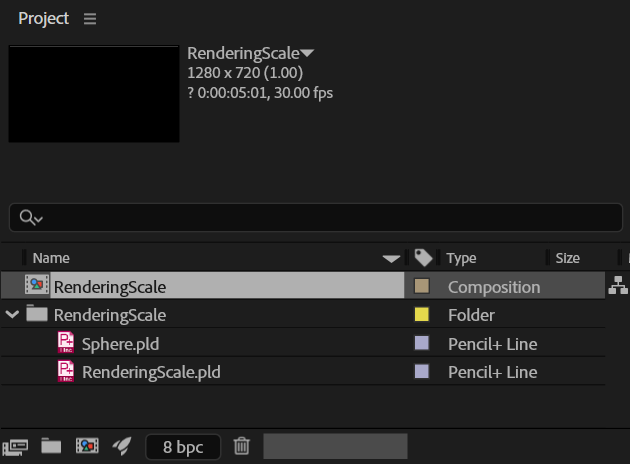The height and width of the screenshot is (464, 630).
Task: Open the Project panel hamburger menu
Action: 90,18
